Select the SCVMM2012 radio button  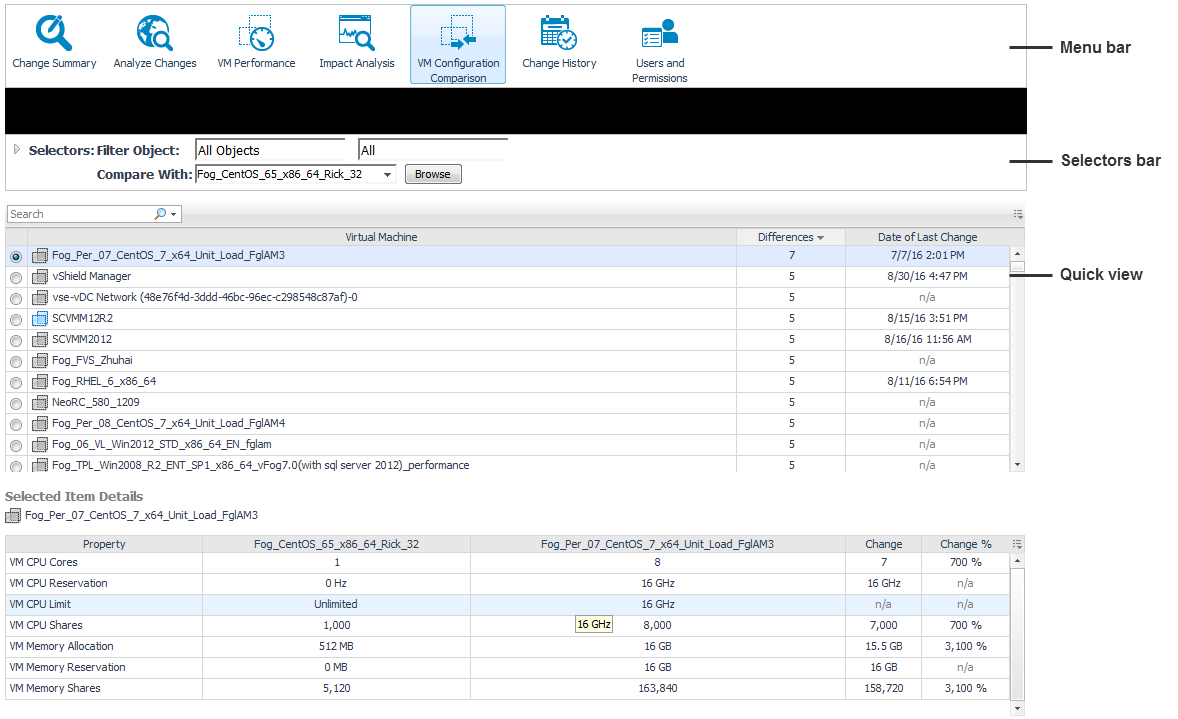point(15,340)
